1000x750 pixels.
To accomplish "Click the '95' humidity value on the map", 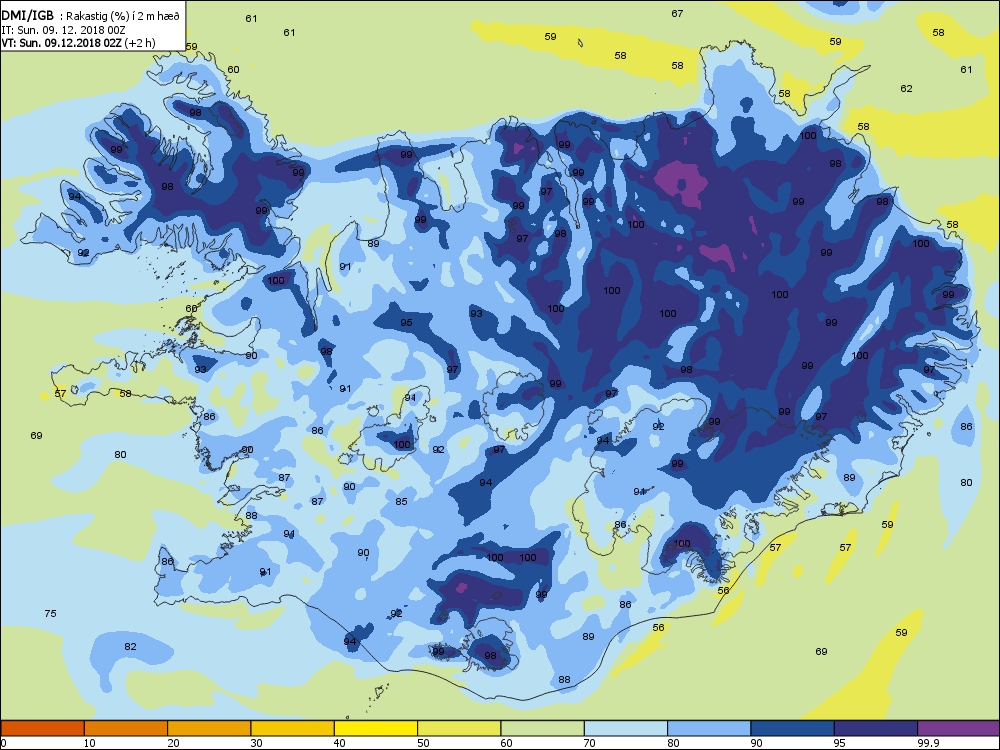I will (x=406, y=323).
